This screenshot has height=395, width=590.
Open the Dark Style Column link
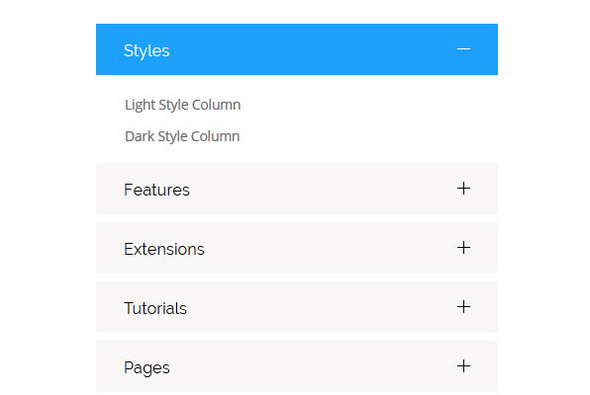click(x=182, y=137)
